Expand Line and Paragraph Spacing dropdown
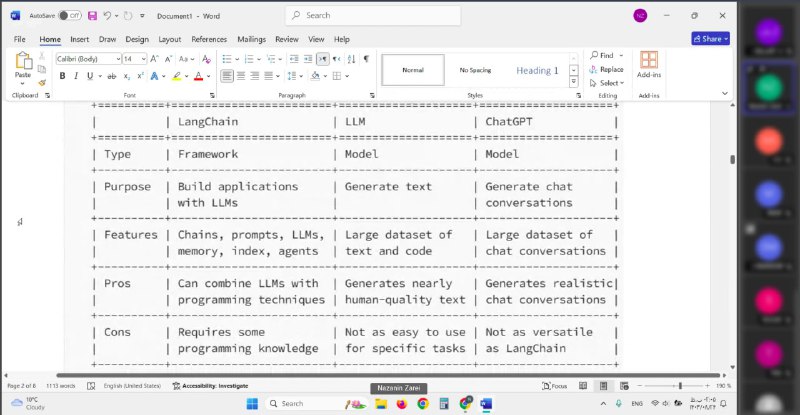Viewport: 800px width, 415px height. tap(301, 77)
